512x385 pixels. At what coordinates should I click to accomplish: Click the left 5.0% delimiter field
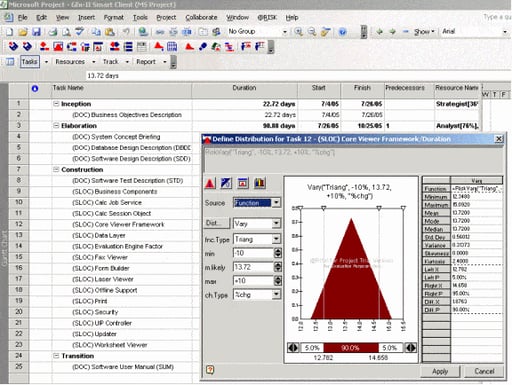pos(312,348)
